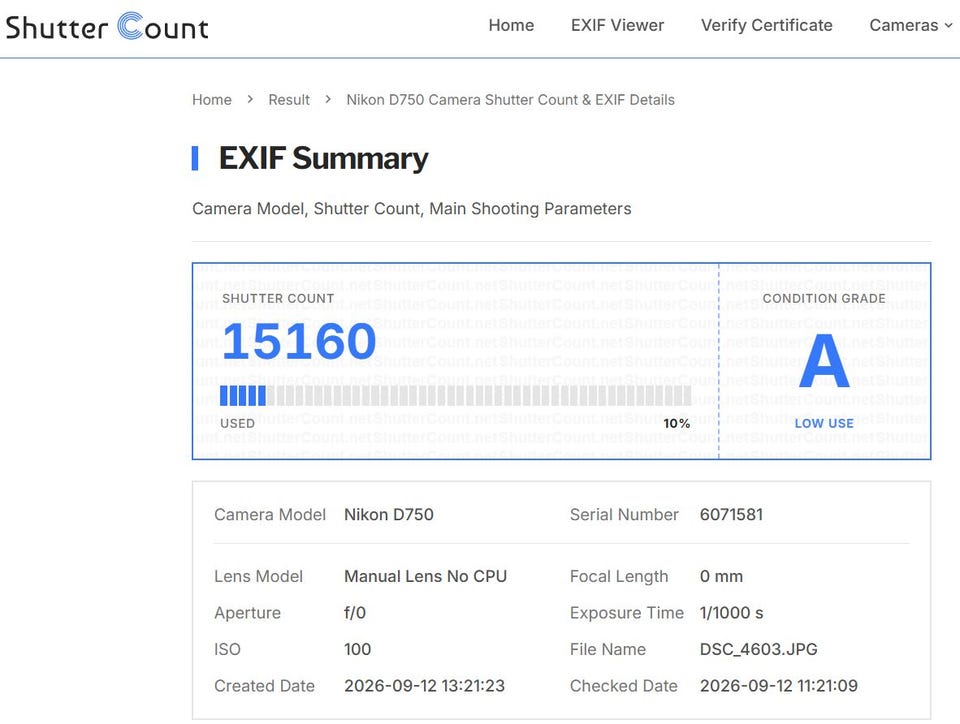Open the Home navigation item
960x724 pixels.
click(511, 25)
